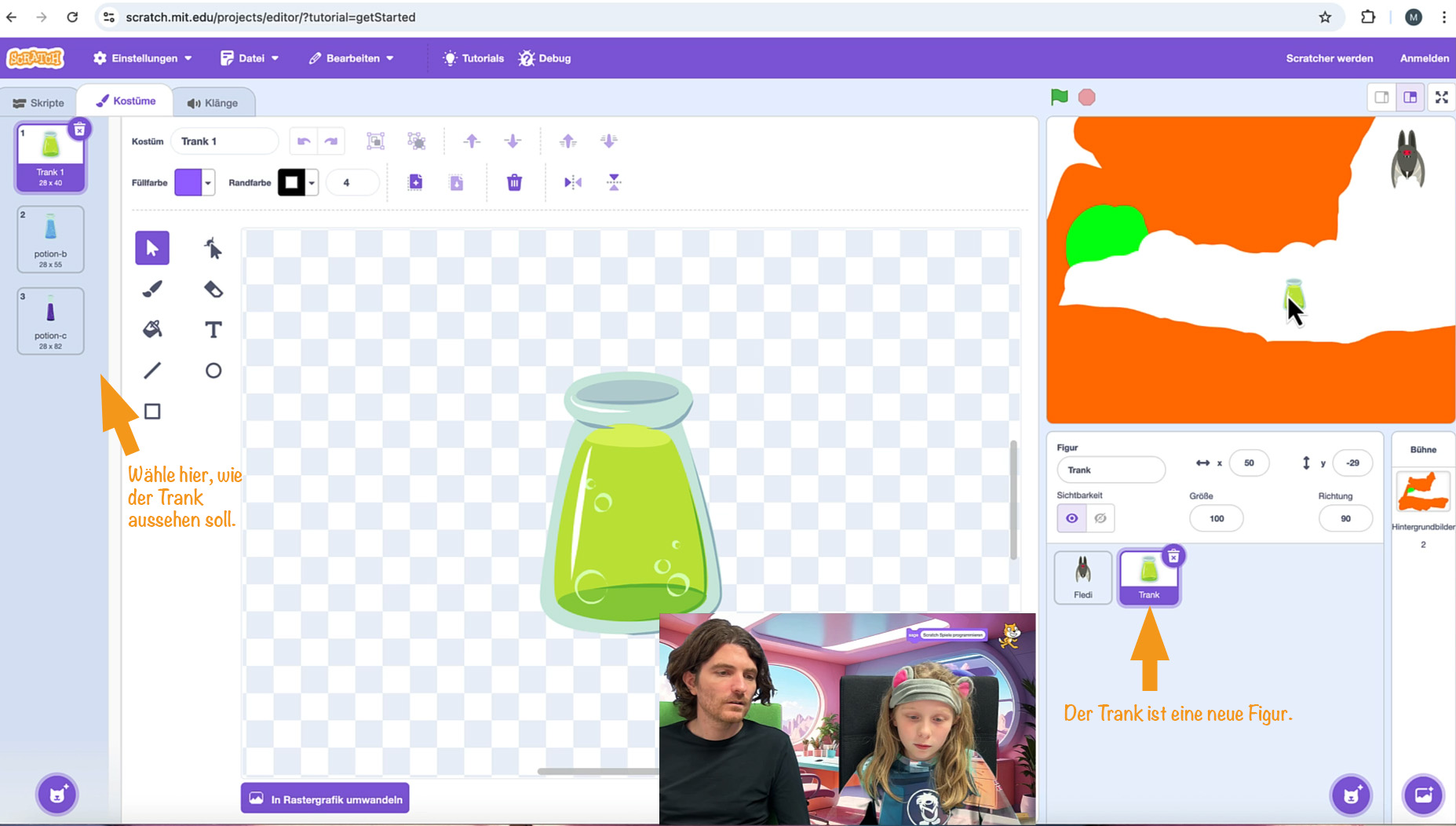Click the trash Delete icon in toolbar
This screenshot has height=826, width=1456.
tap(514, 183)
